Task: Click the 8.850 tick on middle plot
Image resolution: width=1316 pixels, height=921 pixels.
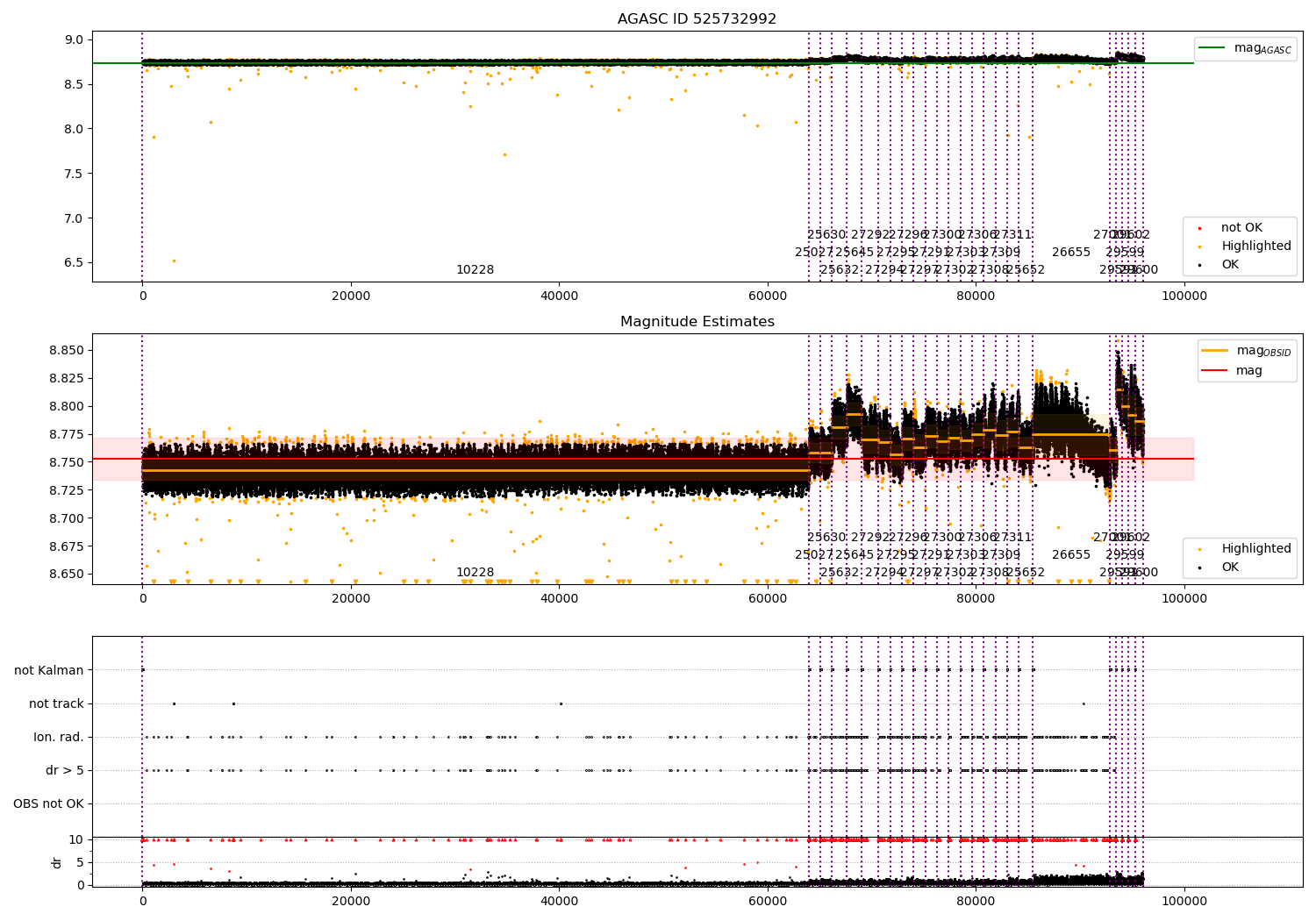Action: tap(67, 350)
